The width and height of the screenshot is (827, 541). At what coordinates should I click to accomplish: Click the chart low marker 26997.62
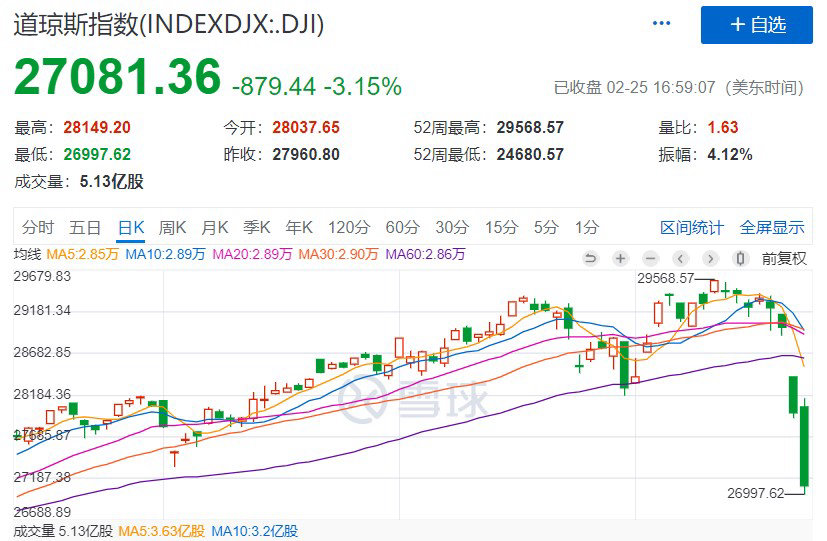point(756,494)
